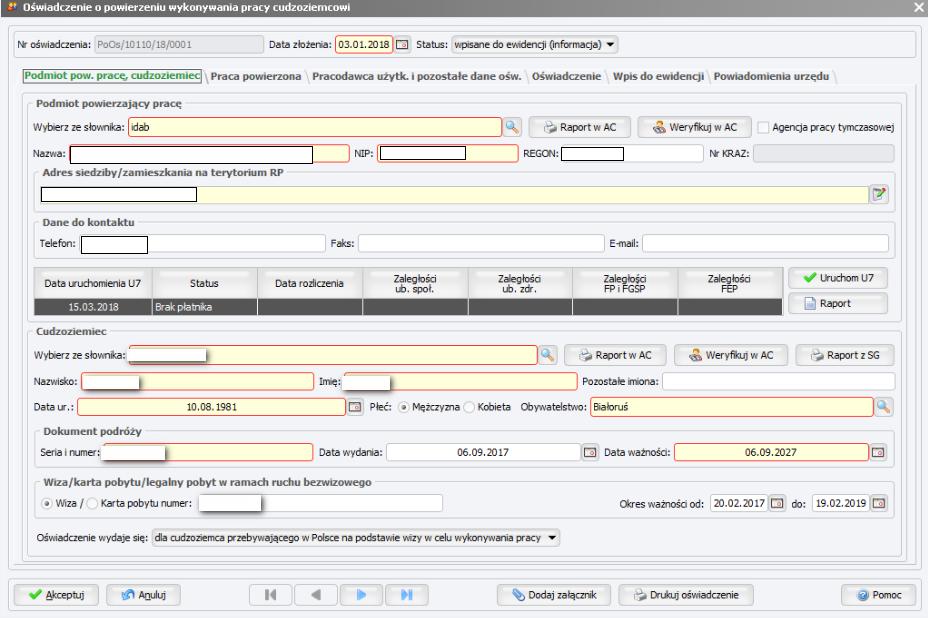Open the Status dropdown
928x618 pixels.
click(x=534, y=44)
